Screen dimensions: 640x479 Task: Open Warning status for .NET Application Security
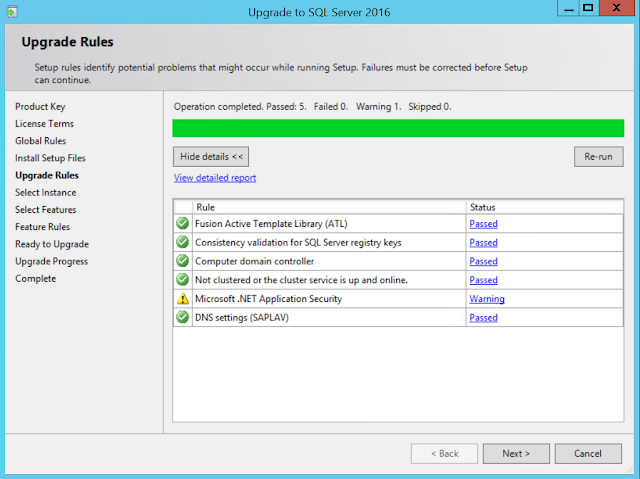487,299
